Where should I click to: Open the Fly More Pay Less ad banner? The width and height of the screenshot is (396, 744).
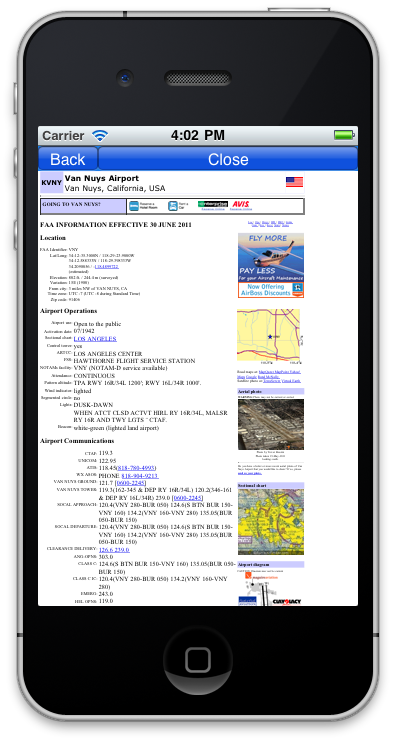click(x=271, y=258)
